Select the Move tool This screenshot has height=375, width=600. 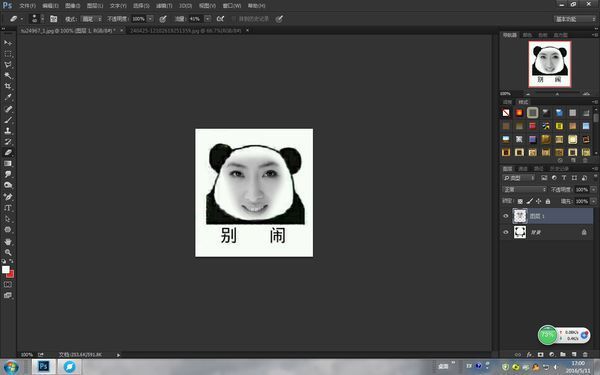(8, 42)
